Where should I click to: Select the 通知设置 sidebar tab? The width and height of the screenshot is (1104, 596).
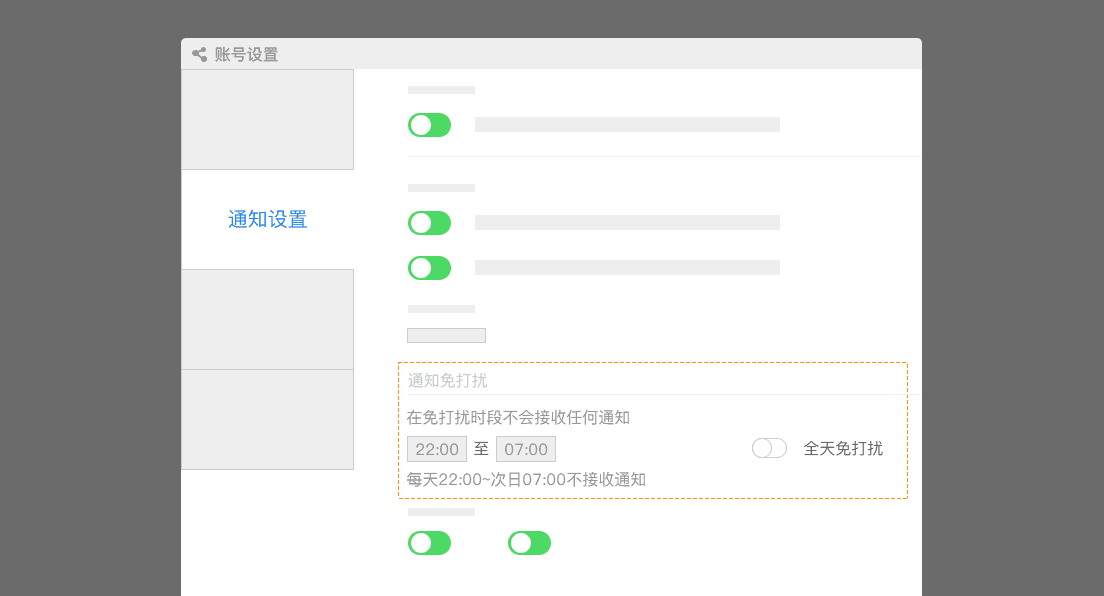[268, 219]
